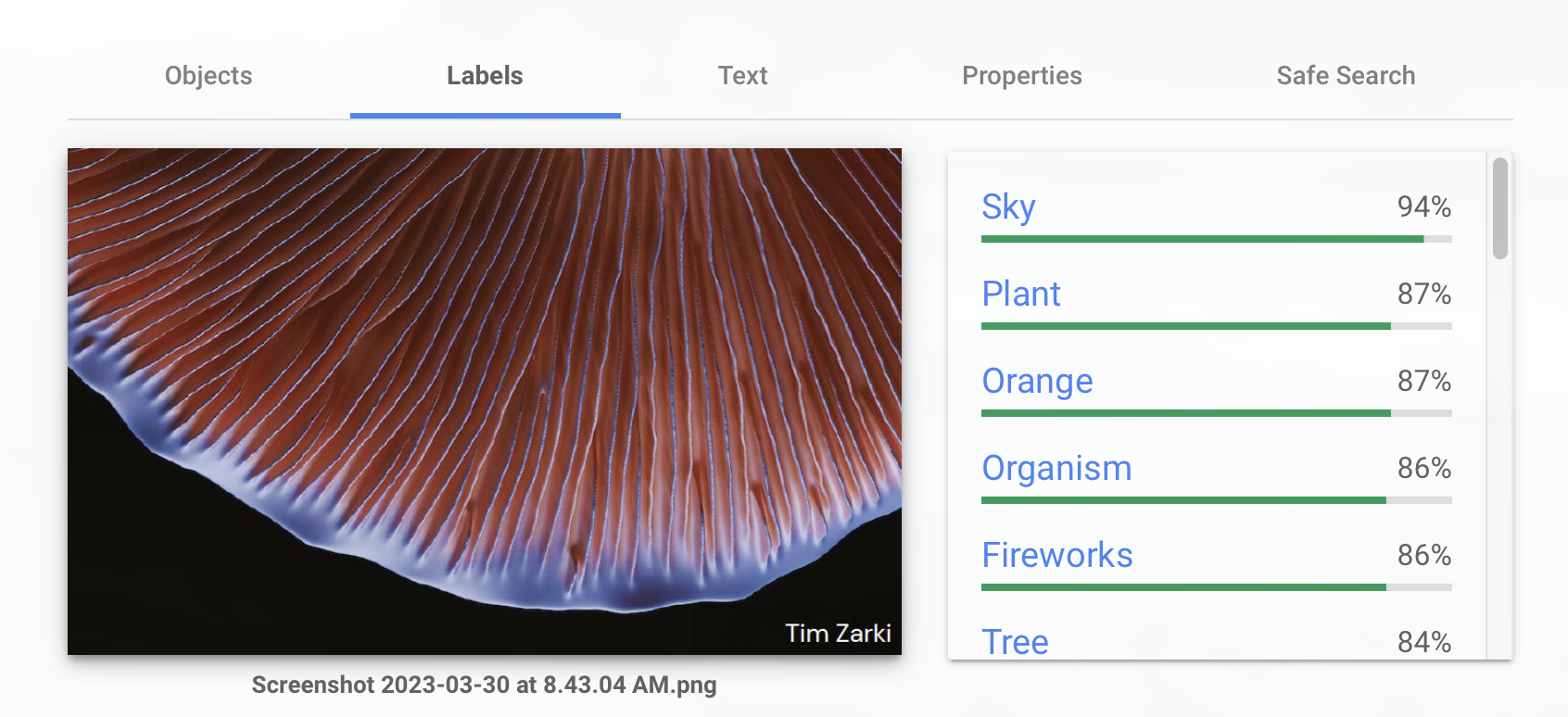Open the Properties tab
Image resolution: width=1568 pixels, height=717 pixels.
[x=1022, y=76]
